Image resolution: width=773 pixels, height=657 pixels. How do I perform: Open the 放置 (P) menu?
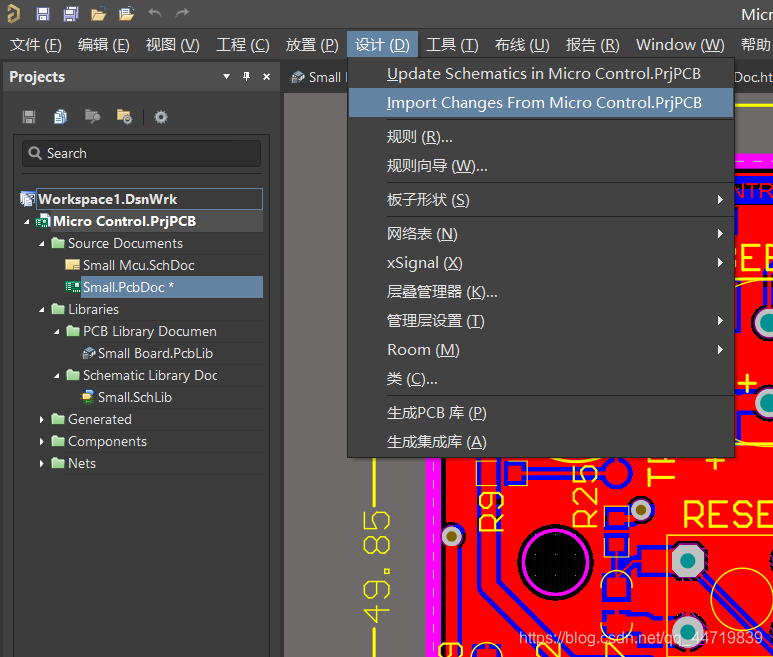click(x=312, y=45)
